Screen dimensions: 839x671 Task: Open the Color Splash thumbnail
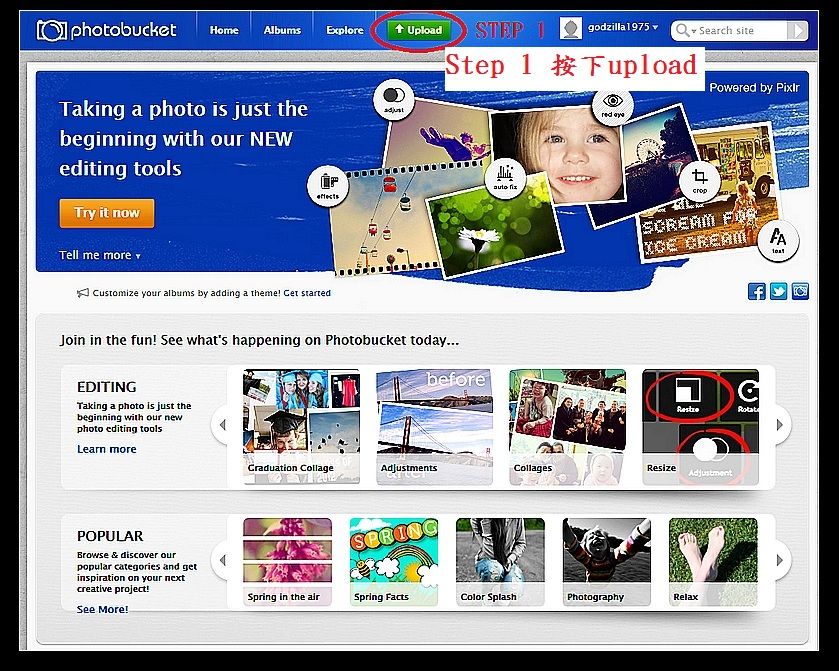coord(500,562)
